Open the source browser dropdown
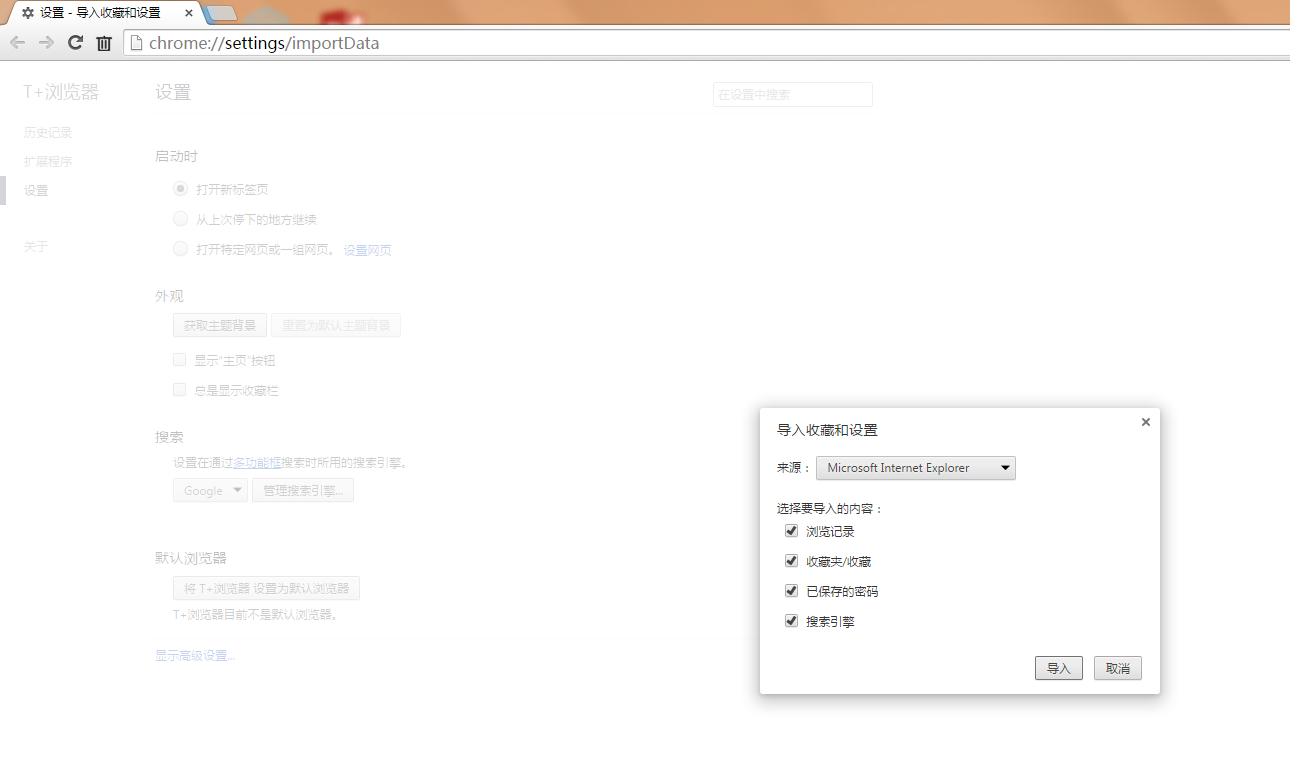The height and width of the screenshot is (782, 1290). (916, 468)
